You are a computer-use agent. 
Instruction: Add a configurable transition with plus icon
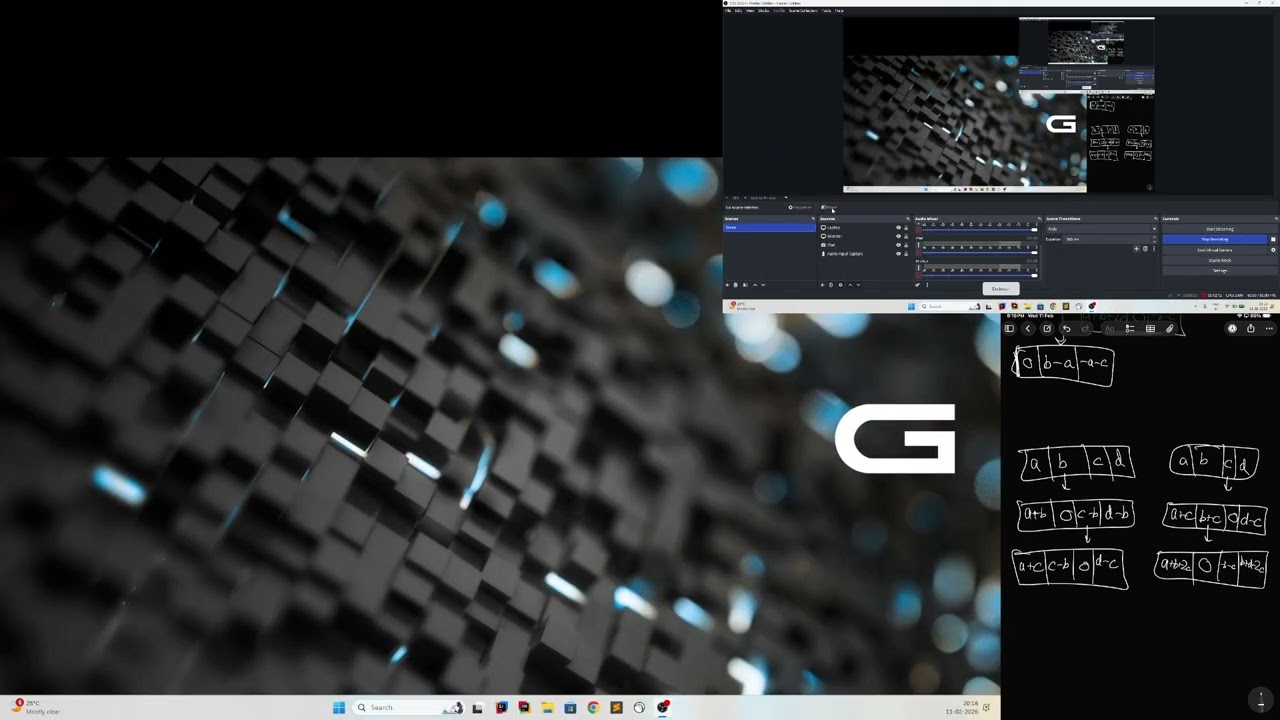(x=1136, y=249)
